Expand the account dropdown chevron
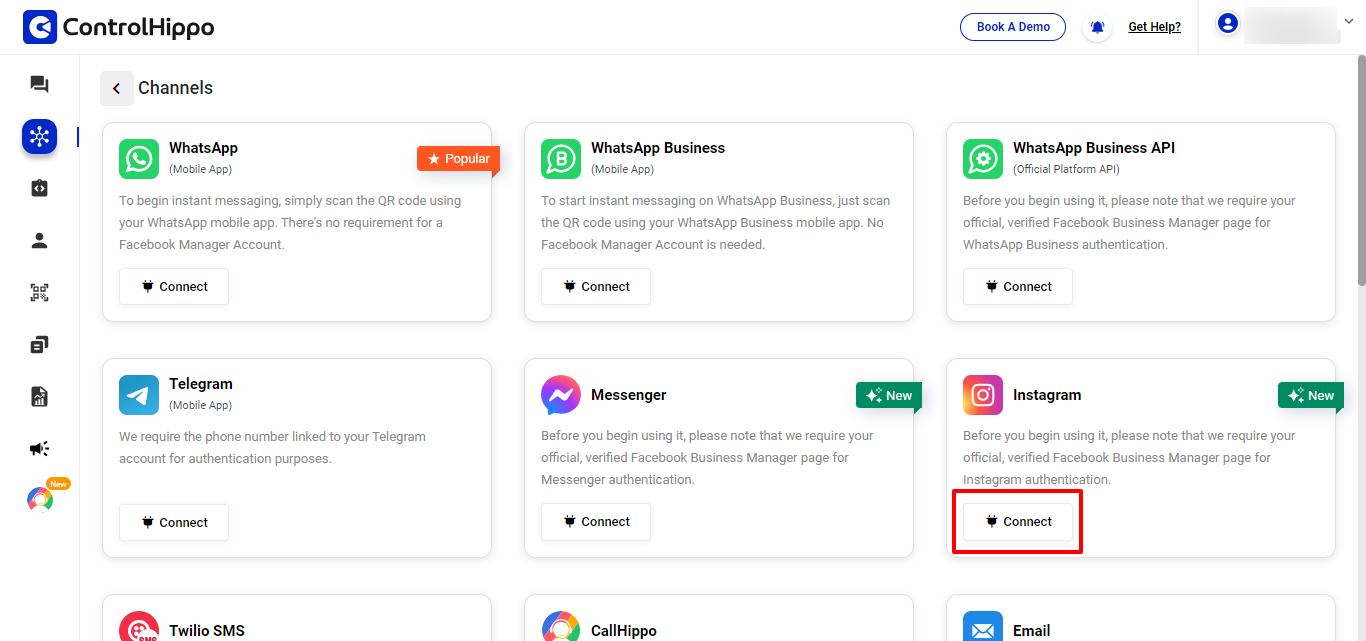Viewport: 1366px width, 641px height. [1350, 22]
